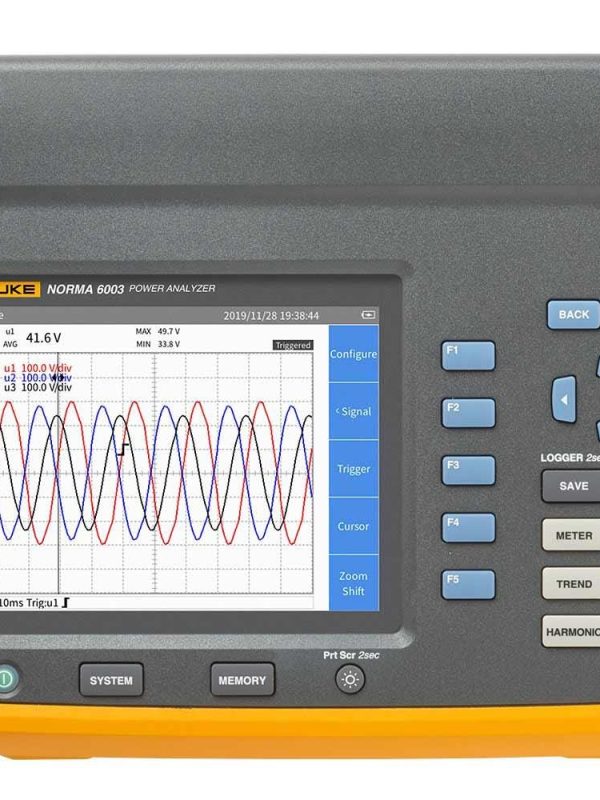Toggle the green power button

[6, 679]
